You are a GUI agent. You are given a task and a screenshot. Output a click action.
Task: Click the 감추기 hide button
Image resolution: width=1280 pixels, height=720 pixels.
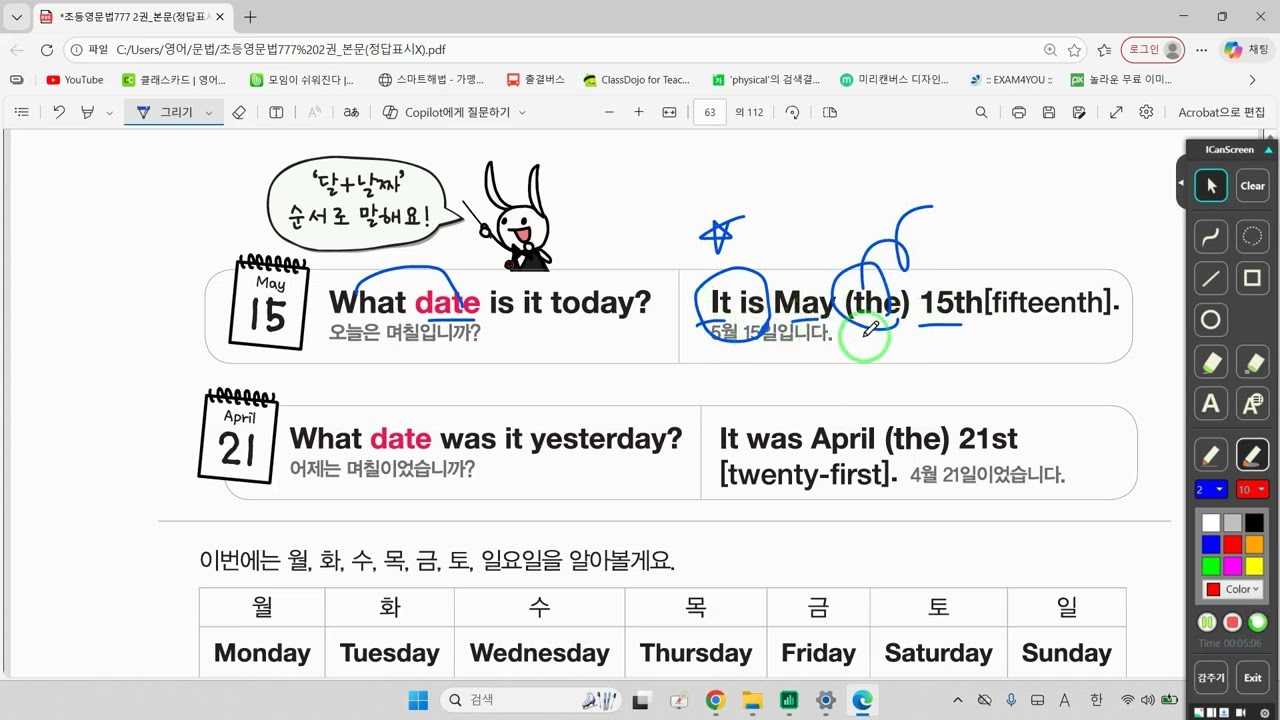click(x=1211, y=677)
